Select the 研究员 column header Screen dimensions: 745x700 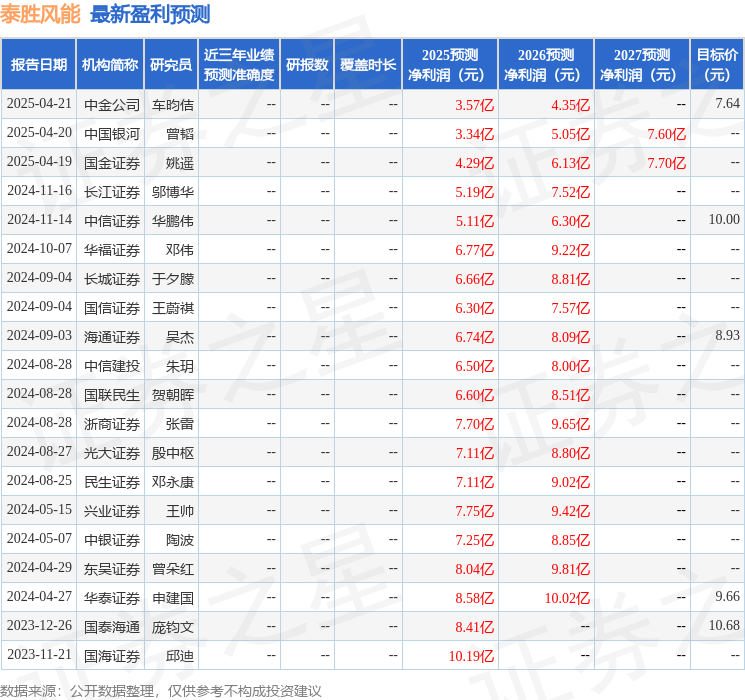click(x=171, y=65)
